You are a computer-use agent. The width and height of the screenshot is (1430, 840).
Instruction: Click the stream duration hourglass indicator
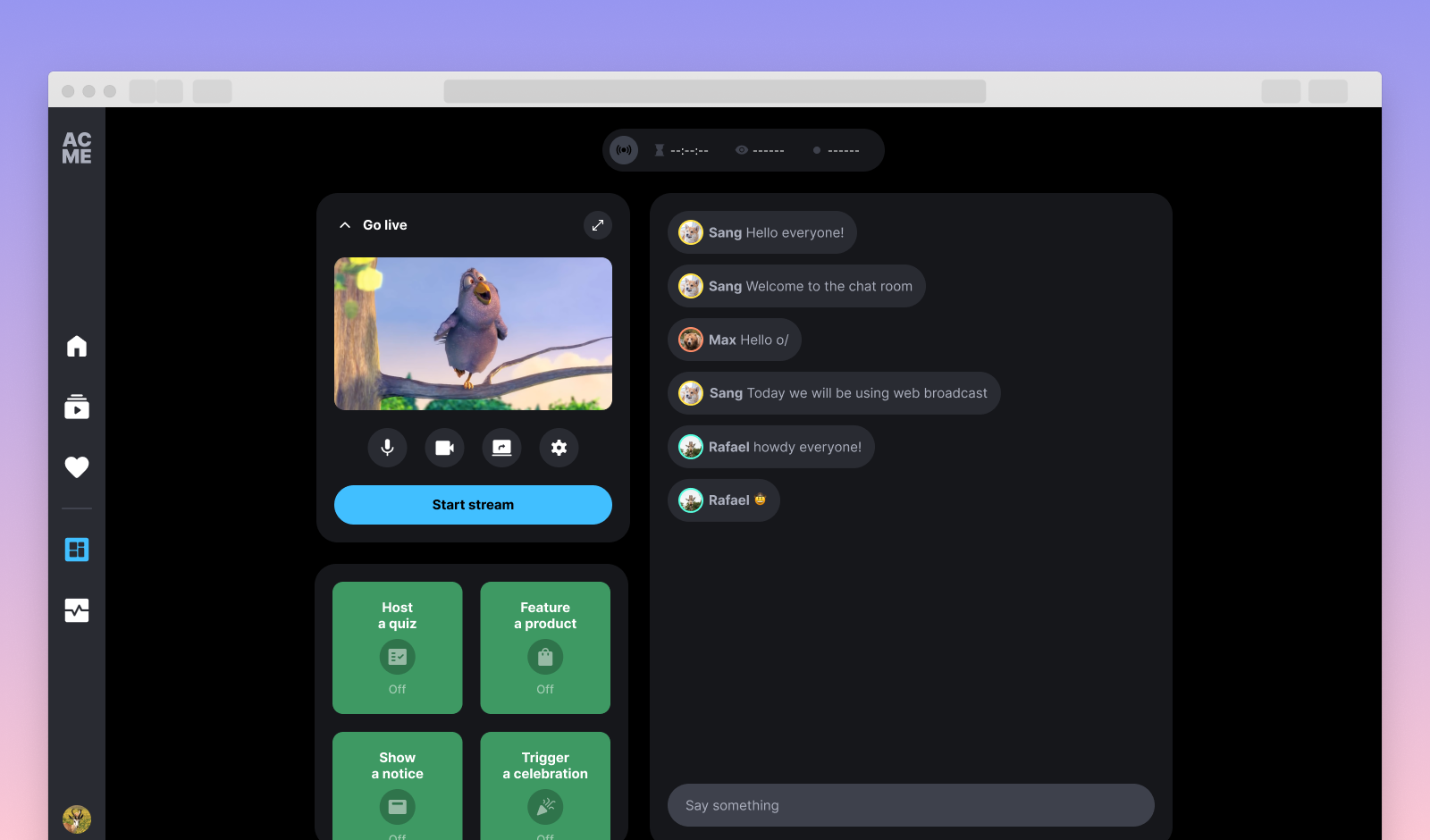pos(681,150)
